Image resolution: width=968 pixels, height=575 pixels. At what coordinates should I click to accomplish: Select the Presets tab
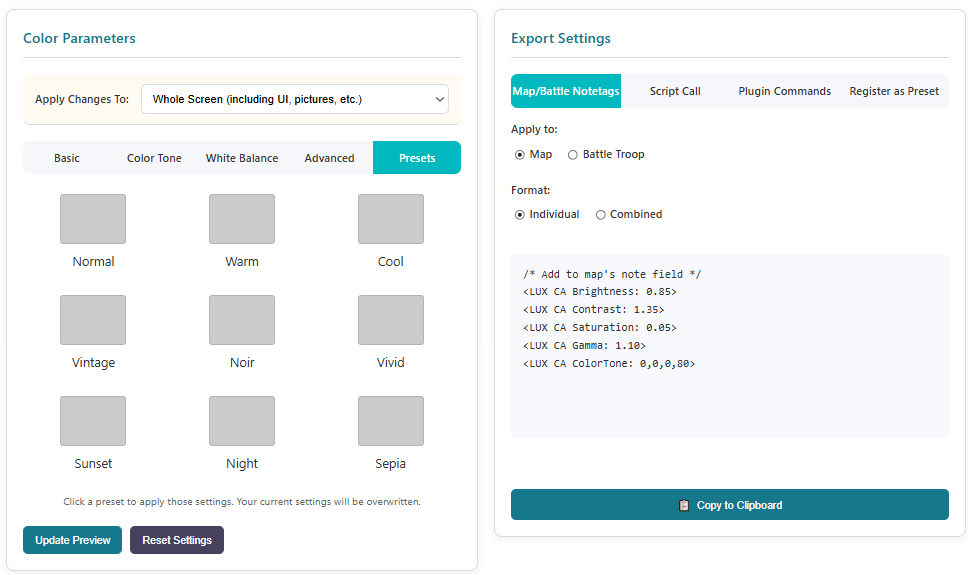pos(417,158)
